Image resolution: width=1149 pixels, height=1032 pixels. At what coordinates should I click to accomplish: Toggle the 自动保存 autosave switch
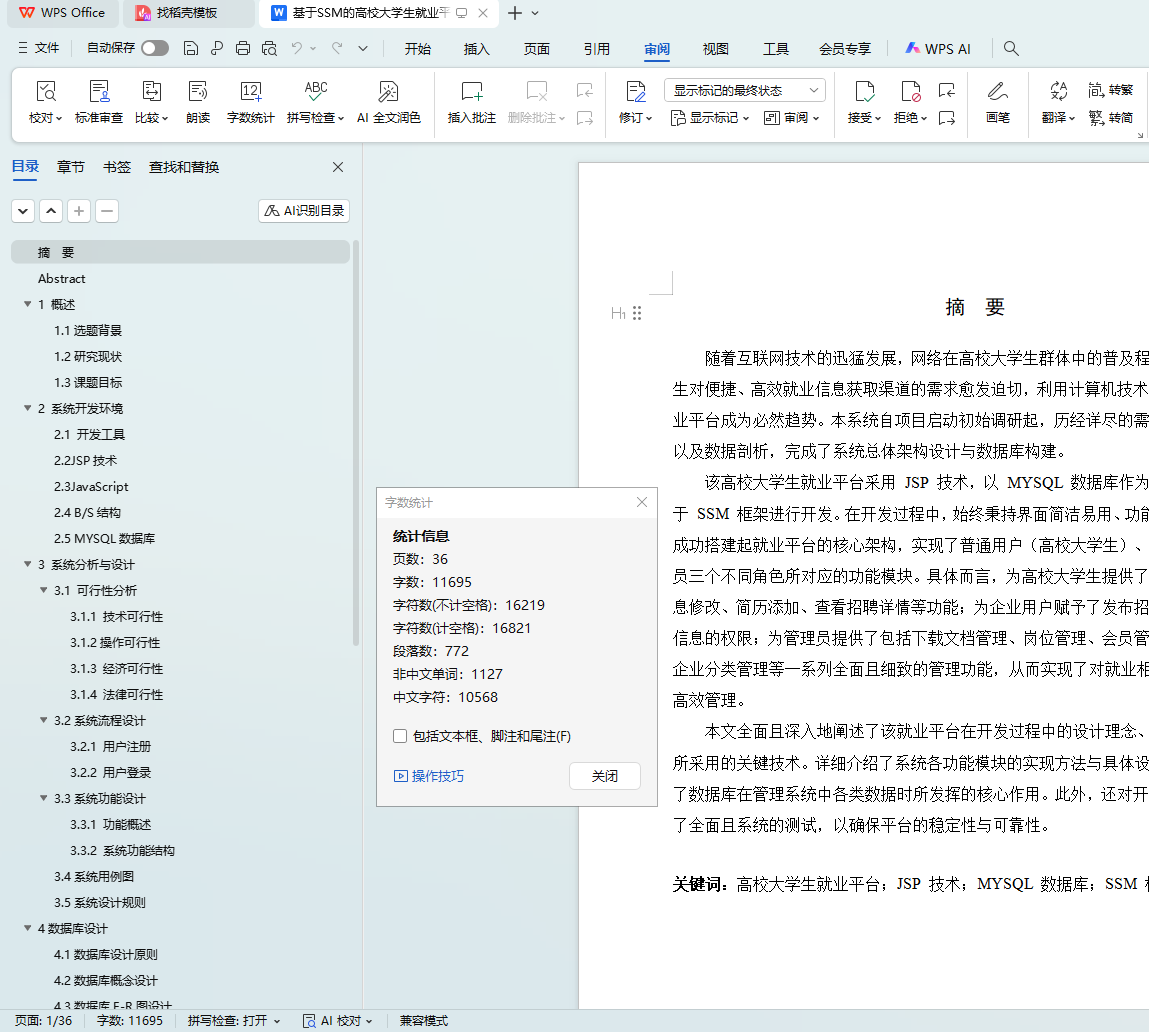154,48
